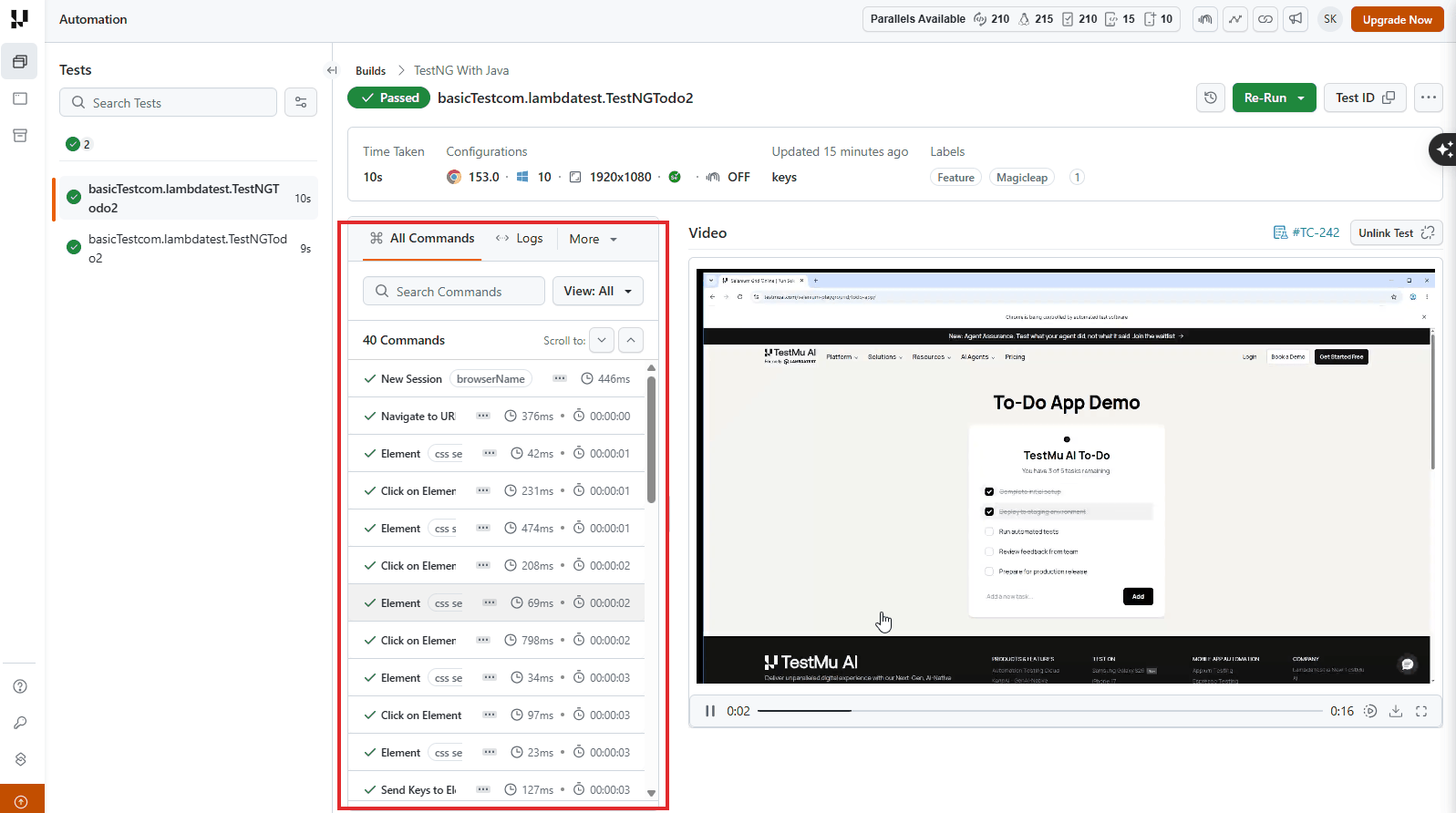
Task: Select the Click on Element command taking 208ms
Action: coord(496,565)
